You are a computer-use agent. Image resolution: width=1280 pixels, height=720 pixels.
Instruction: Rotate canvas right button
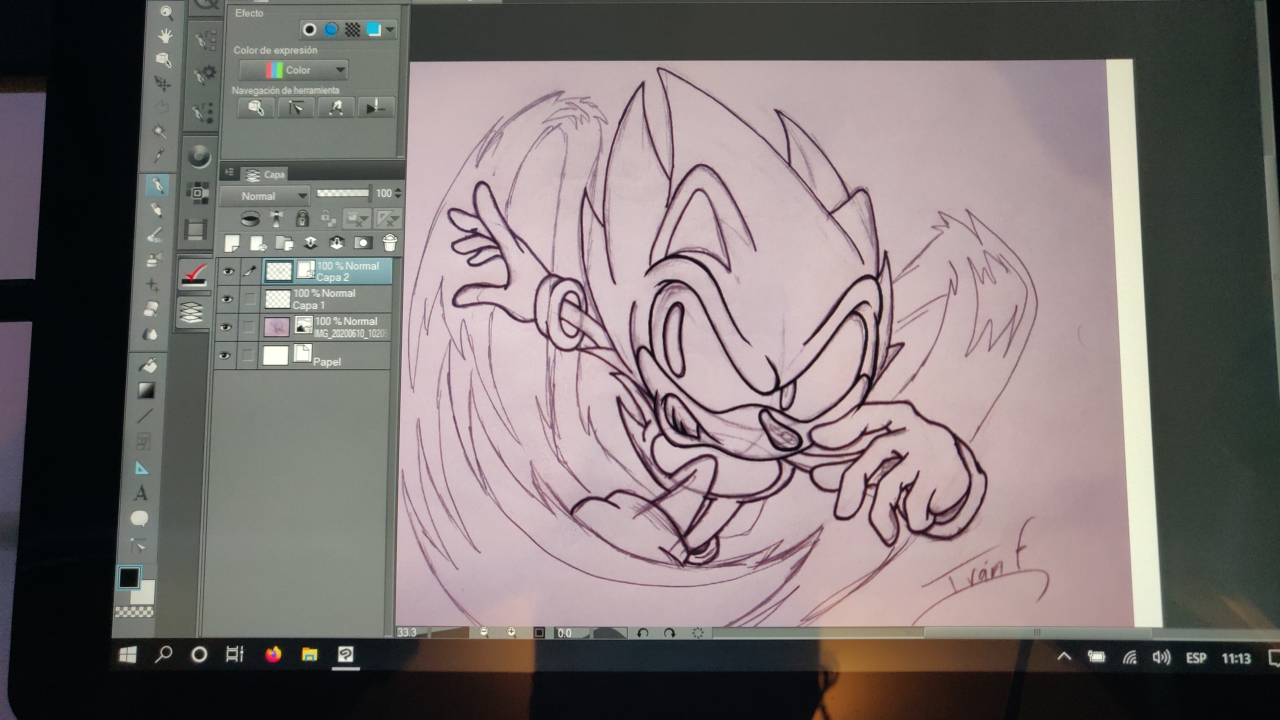pyautogui.click(x=669, y=633)
